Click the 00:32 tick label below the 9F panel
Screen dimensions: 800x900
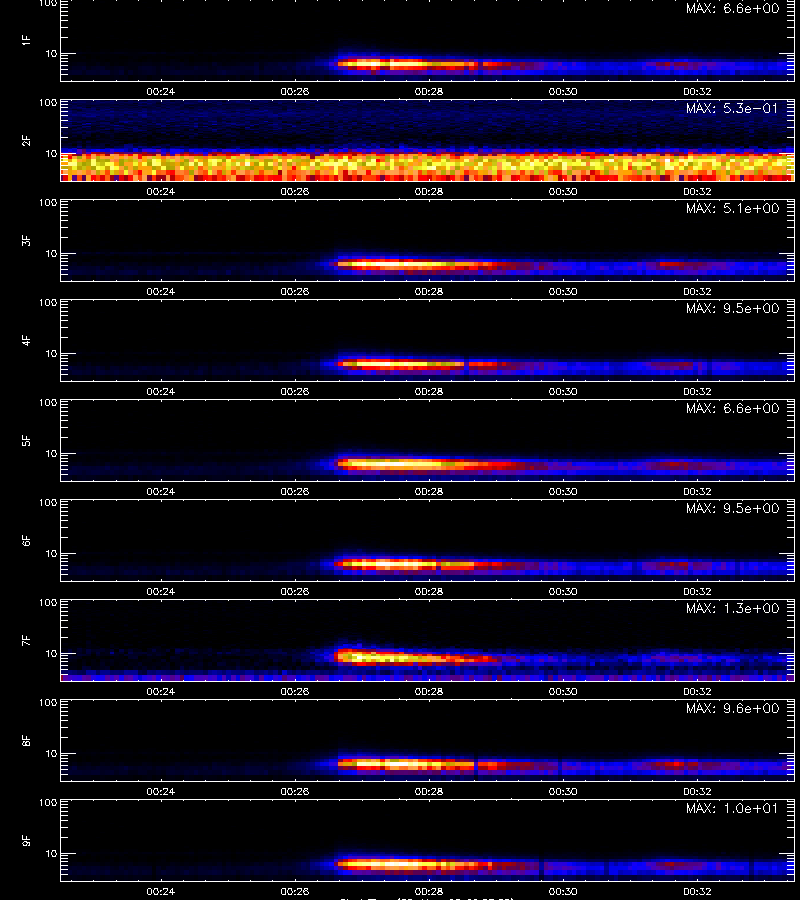pos(697,891)
